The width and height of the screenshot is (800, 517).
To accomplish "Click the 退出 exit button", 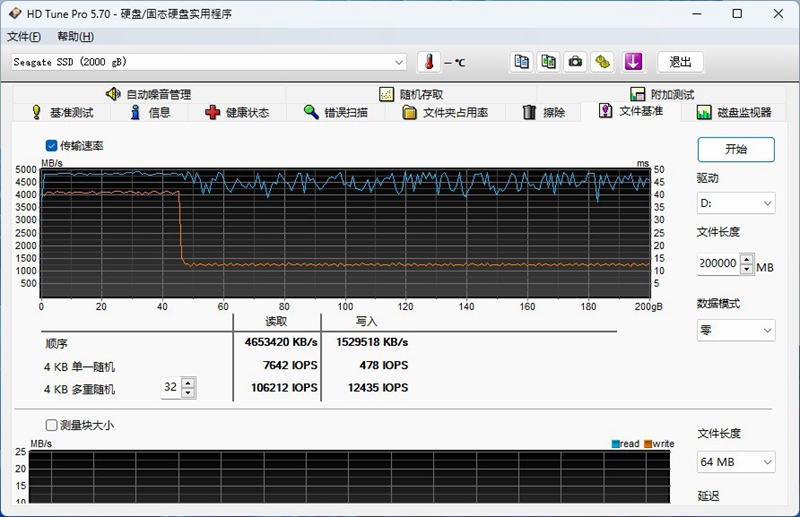I will (x=680, y=62).
